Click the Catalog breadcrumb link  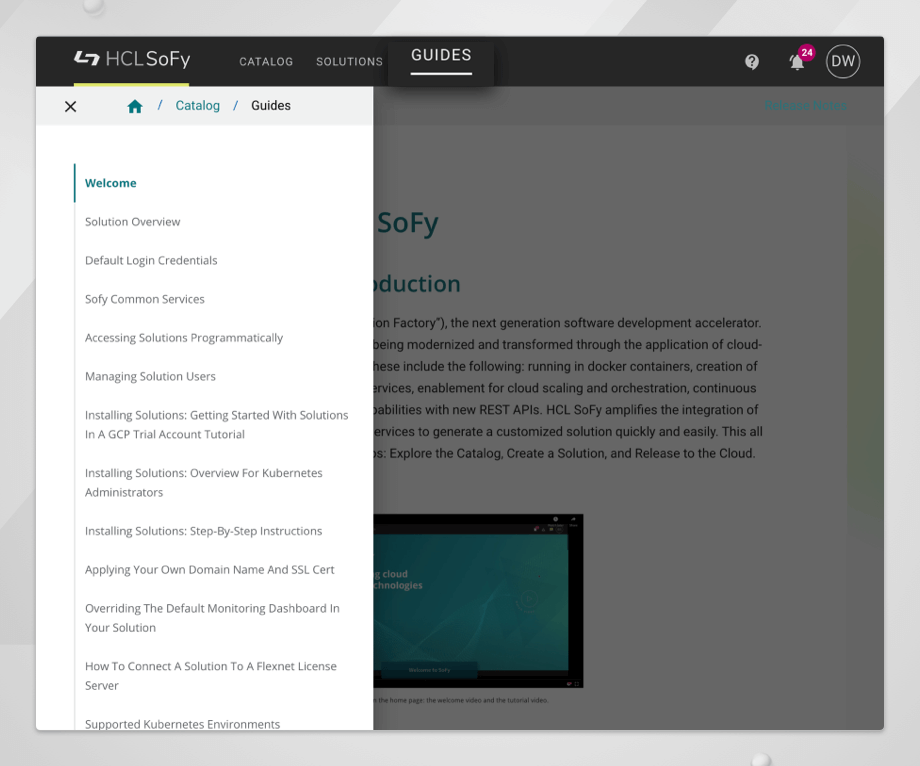pos(197,106)
